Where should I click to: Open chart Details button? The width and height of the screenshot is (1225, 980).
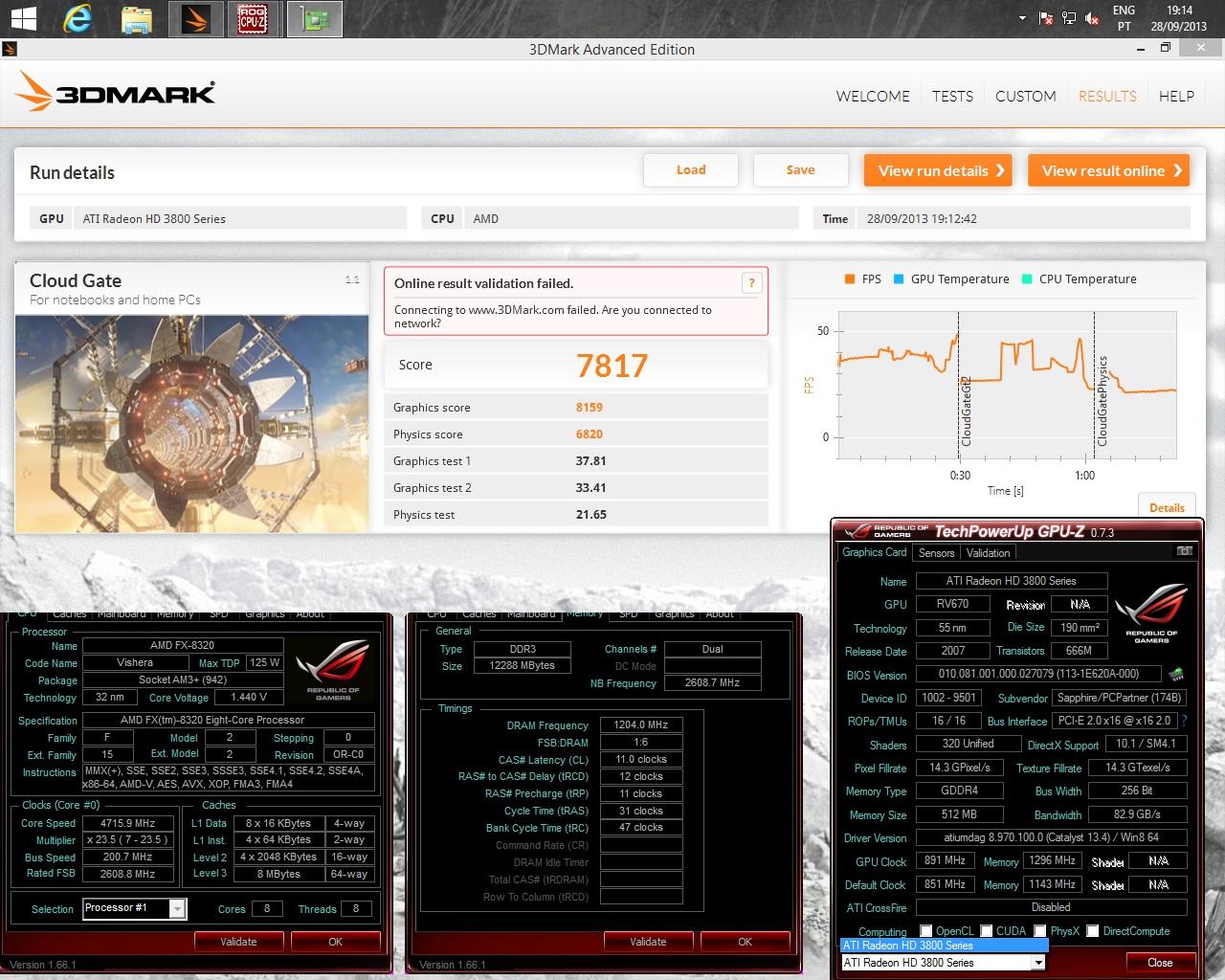(x=1167, y=507)
